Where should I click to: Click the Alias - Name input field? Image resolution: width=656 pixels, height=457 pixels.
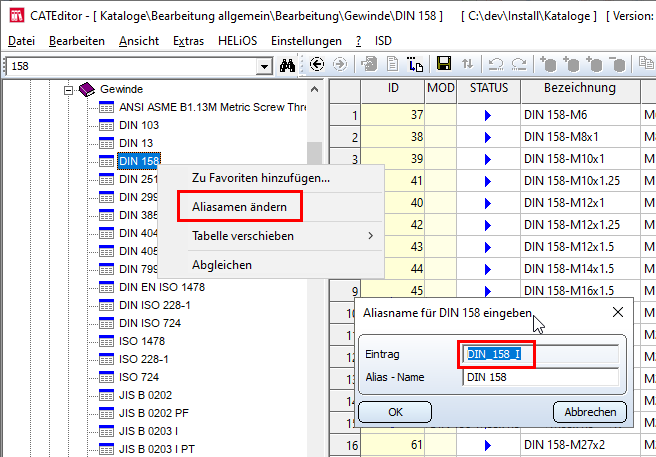540,377
